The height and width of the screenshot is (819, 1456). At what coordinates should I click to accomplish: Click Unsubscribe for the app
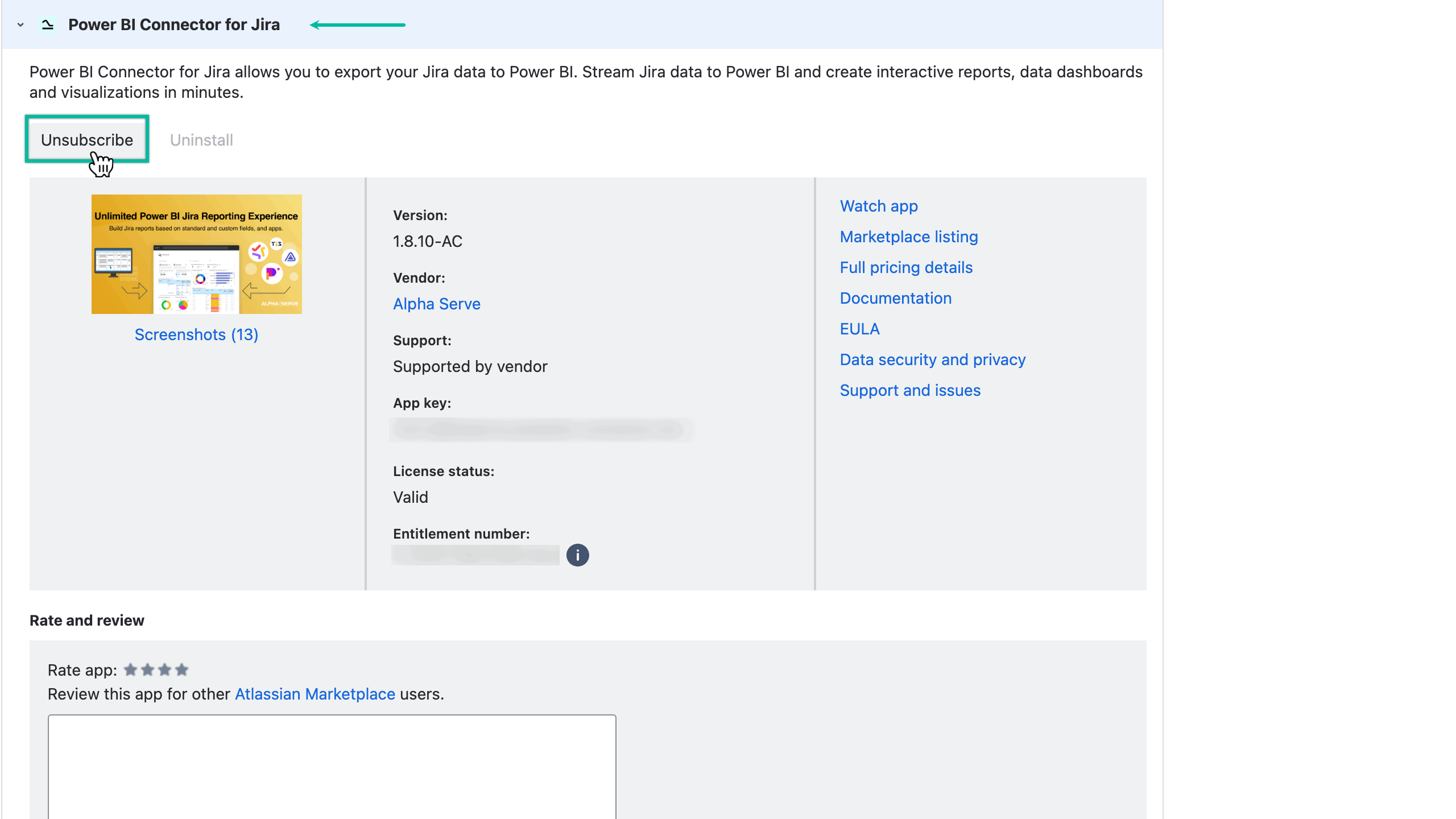[x=86, y=139]
